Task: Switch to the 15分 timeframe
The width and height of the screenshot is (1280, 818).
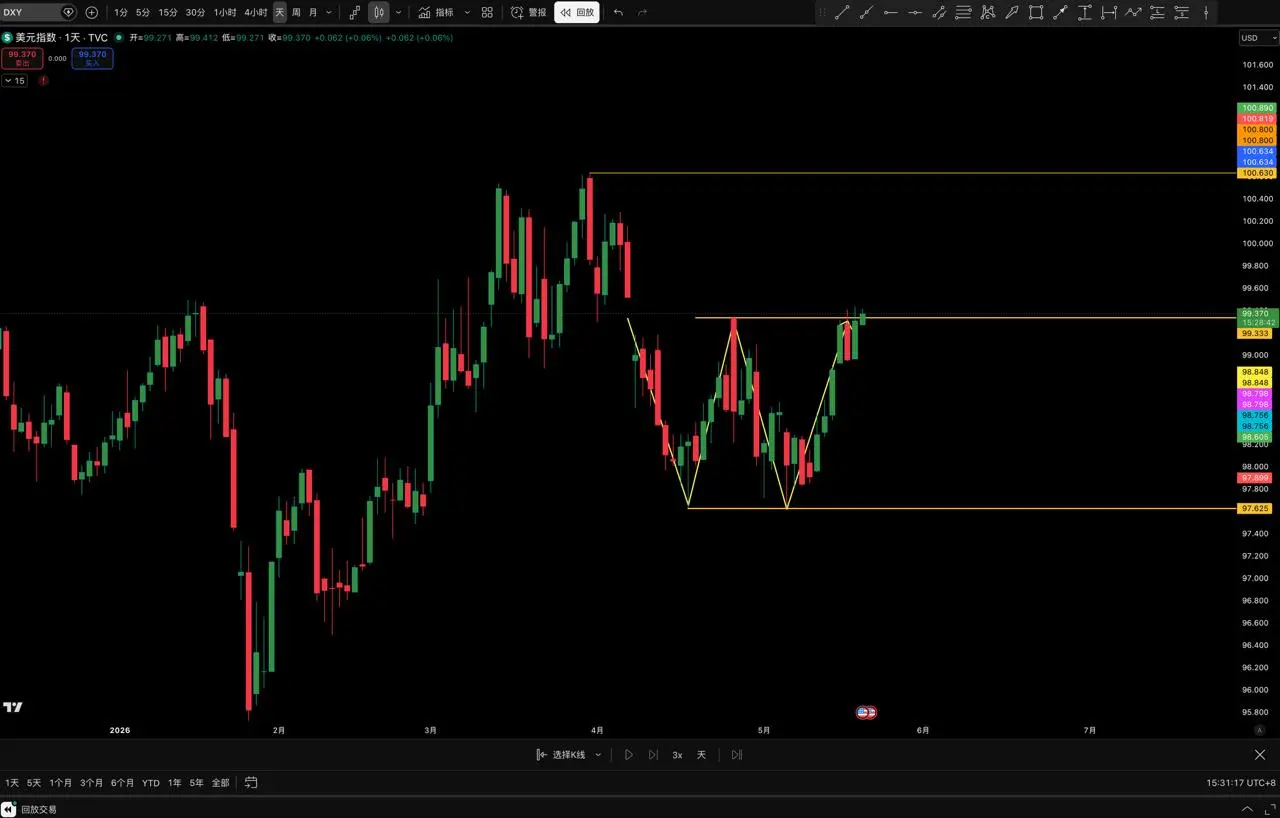Action: tap(168, 12)
